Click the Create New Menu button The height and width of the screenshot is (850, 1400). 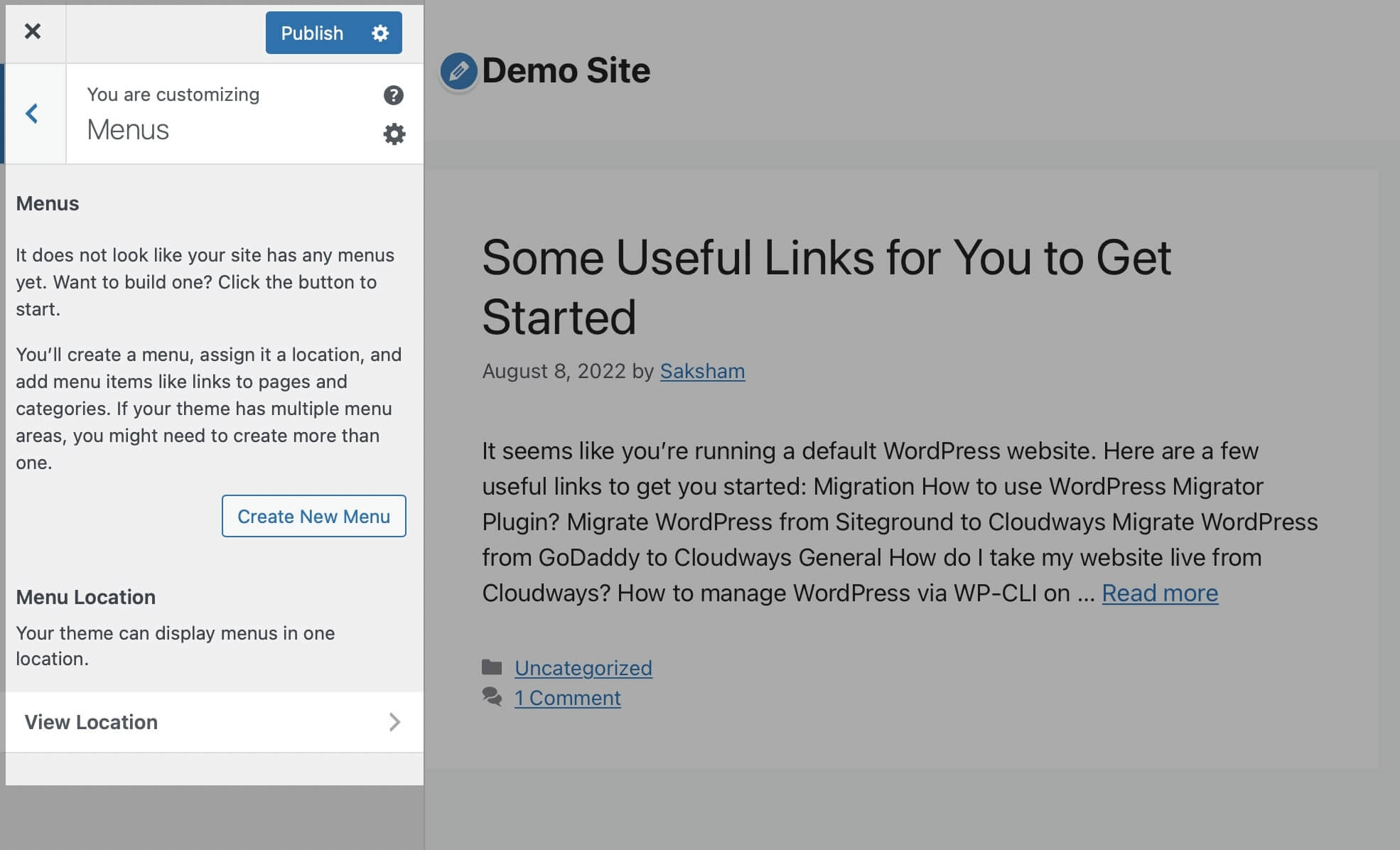(x=313, y=516)
